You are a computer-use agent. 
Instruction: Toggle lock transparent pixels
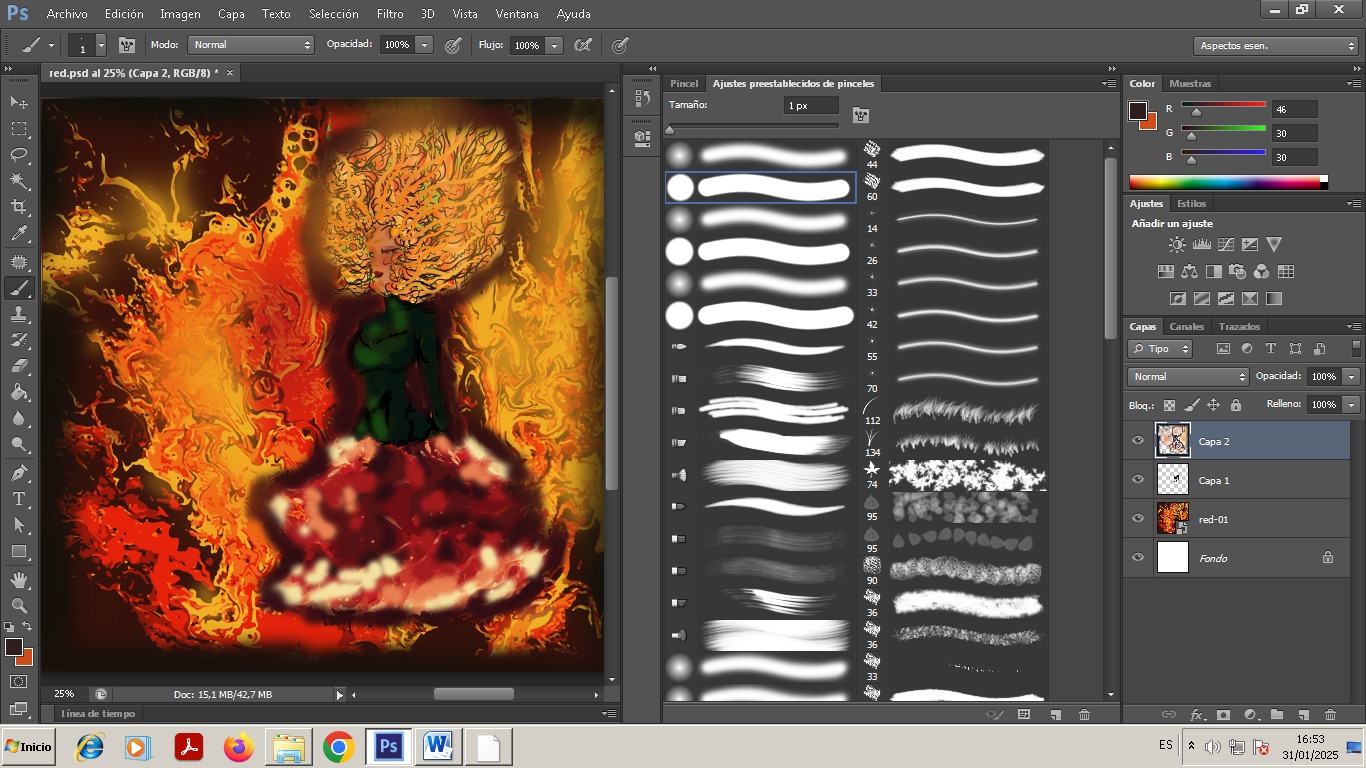1169,405
